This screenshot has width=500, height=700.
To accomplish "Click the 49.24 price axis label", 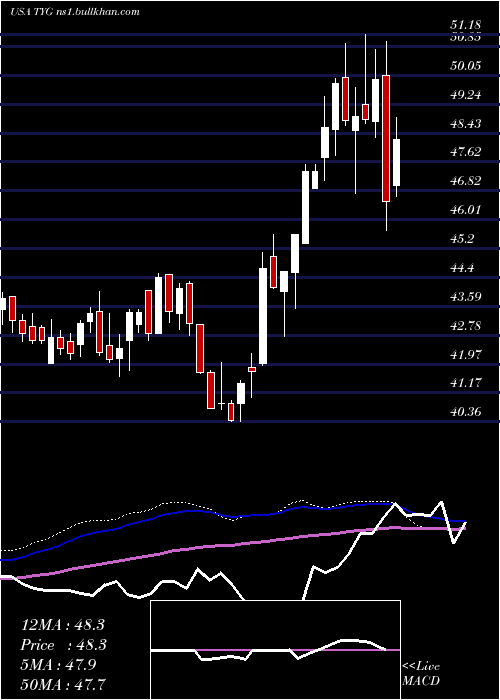I will (x=465, y=95).
